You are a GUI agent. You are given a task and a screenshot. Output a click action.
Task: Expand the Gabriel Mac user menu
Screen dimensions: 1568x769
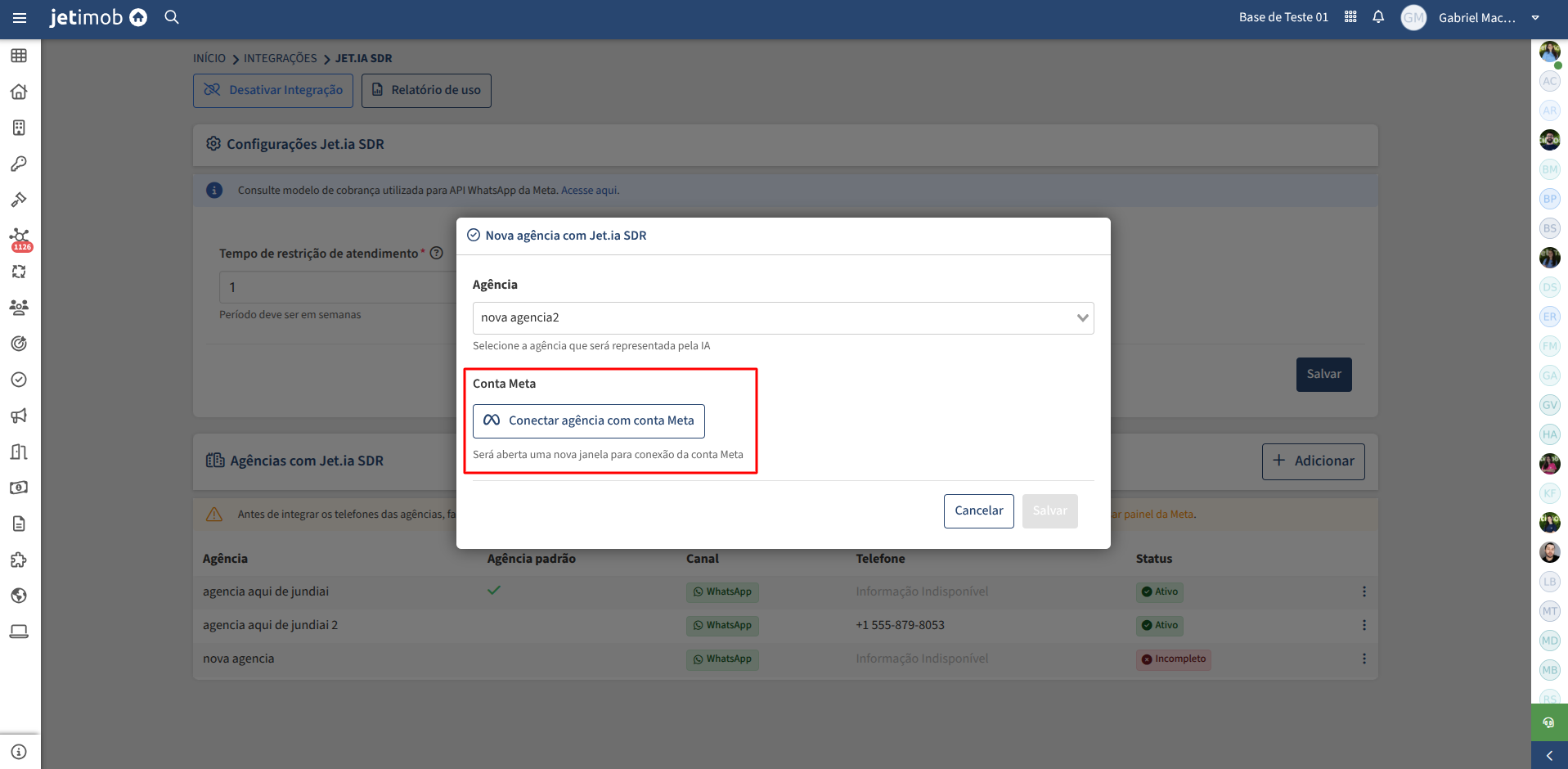click(1535, 17)
